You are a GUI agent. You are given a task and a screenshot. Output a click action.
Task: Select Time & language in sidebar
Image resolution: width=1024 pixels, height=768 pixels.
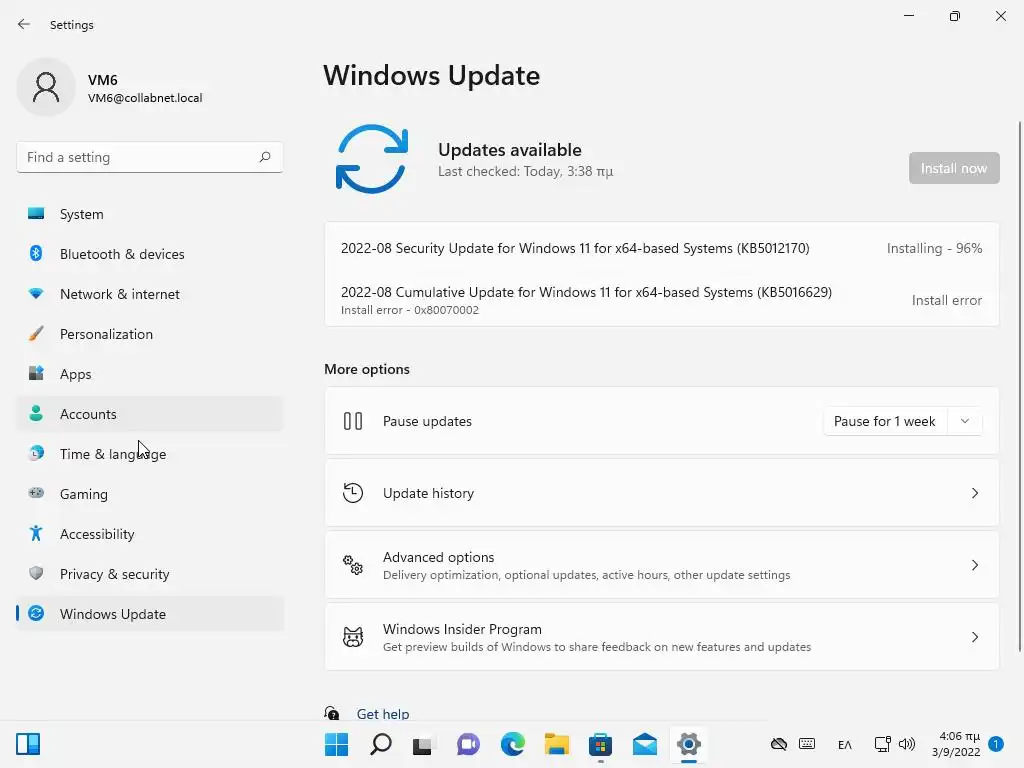tap(150, 453)
